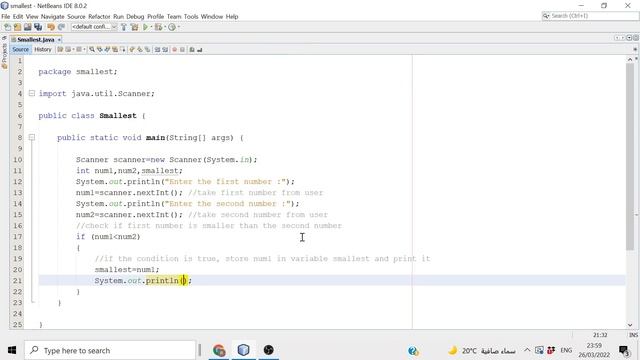640x360 pixels.
Task: Collapse the import fold on line 4
Action: point(32,93)
